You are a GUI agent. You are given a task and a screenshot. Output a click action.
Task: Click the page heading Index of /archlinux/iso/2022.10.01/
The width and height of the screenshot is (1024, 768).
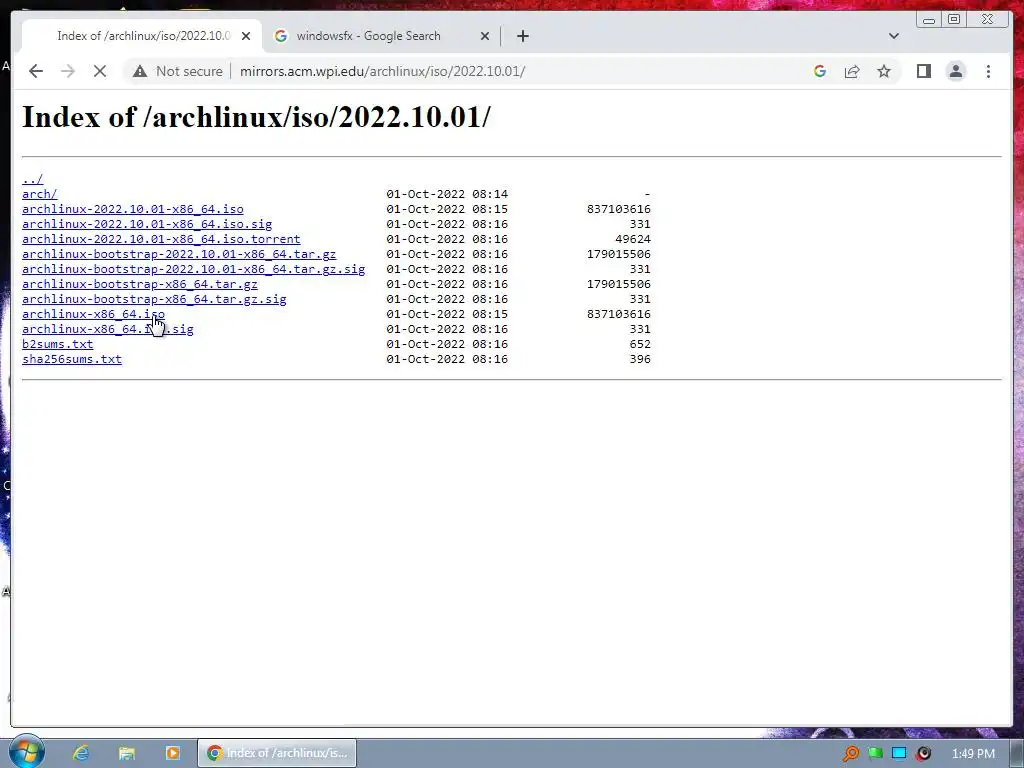click(256, 117)
